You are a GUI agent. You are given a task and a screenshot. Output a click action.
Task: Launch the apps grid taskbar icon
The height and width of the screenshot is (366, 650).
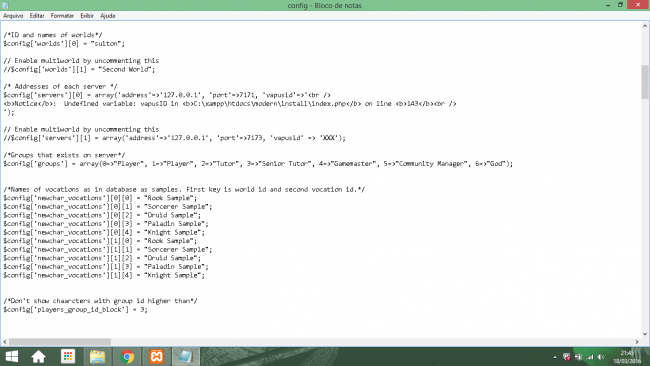pyautogui.click(x=68, y=356)
